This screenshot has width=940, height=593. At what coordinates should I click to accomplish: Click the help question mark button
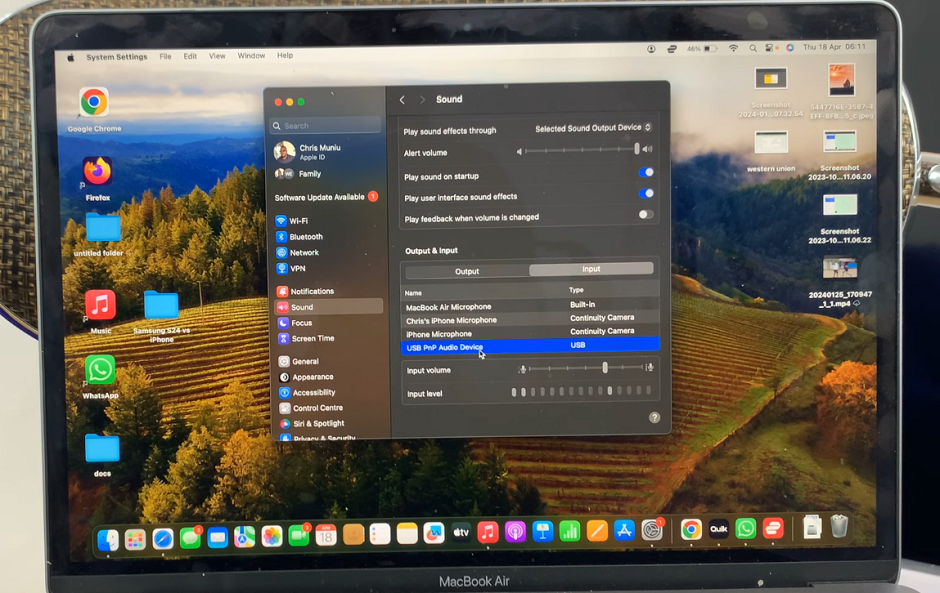click(654, 417)
